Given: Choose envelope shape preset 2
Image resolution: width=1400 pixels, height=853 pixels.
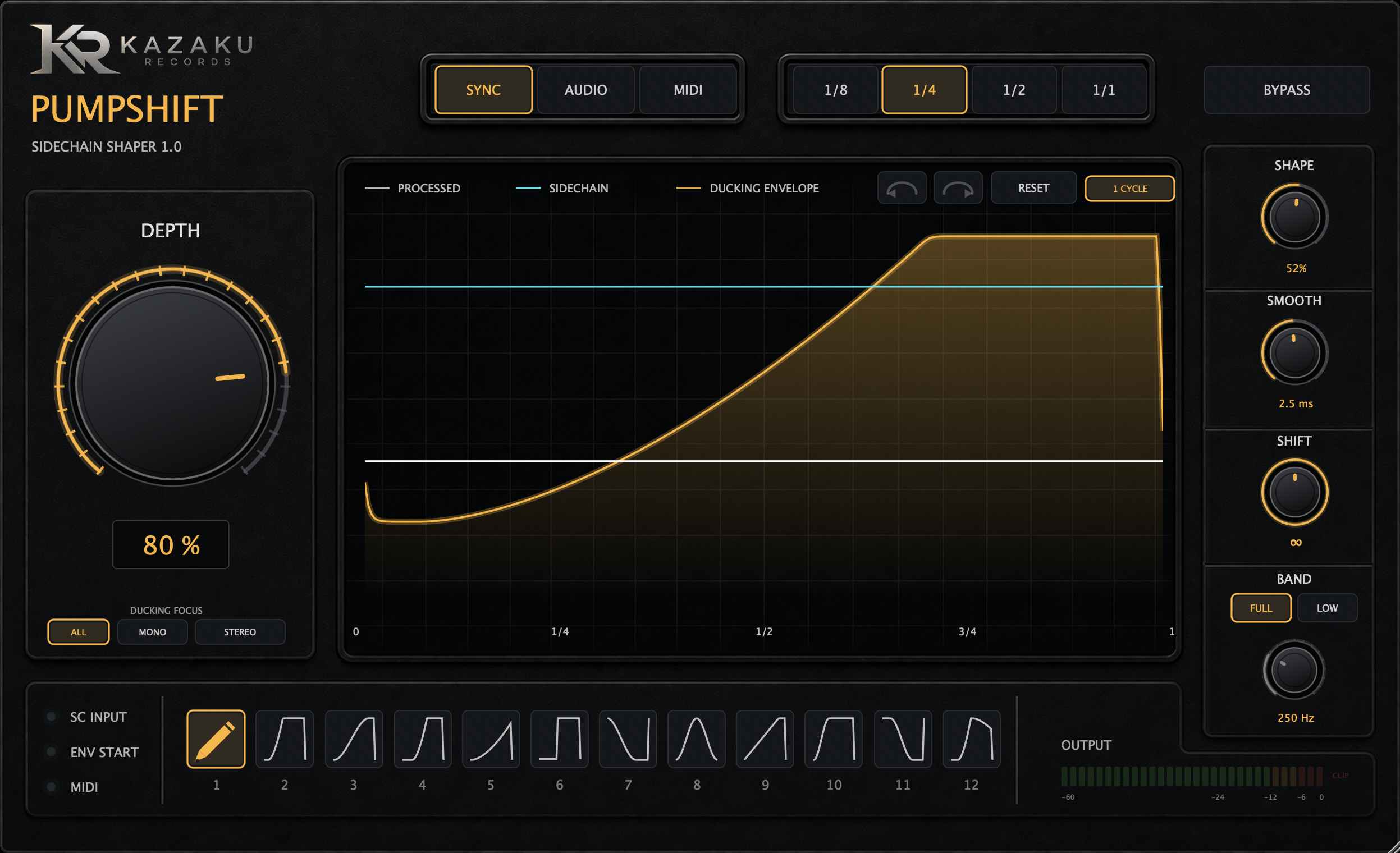Looking at the screenshot, I should point(285,739).
